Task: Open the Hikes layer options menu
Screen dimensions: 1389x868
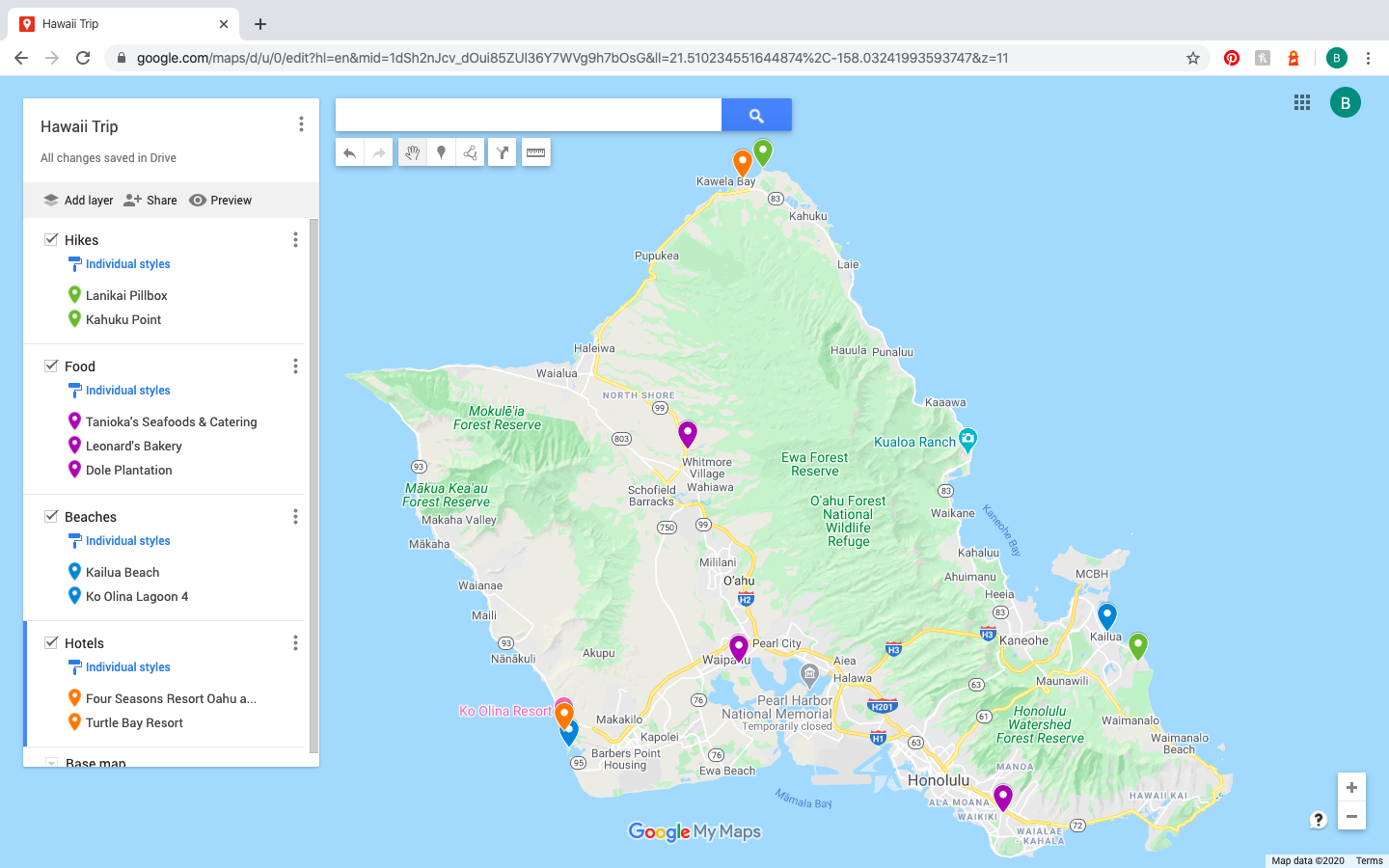Action: click(x=295, y=239)
